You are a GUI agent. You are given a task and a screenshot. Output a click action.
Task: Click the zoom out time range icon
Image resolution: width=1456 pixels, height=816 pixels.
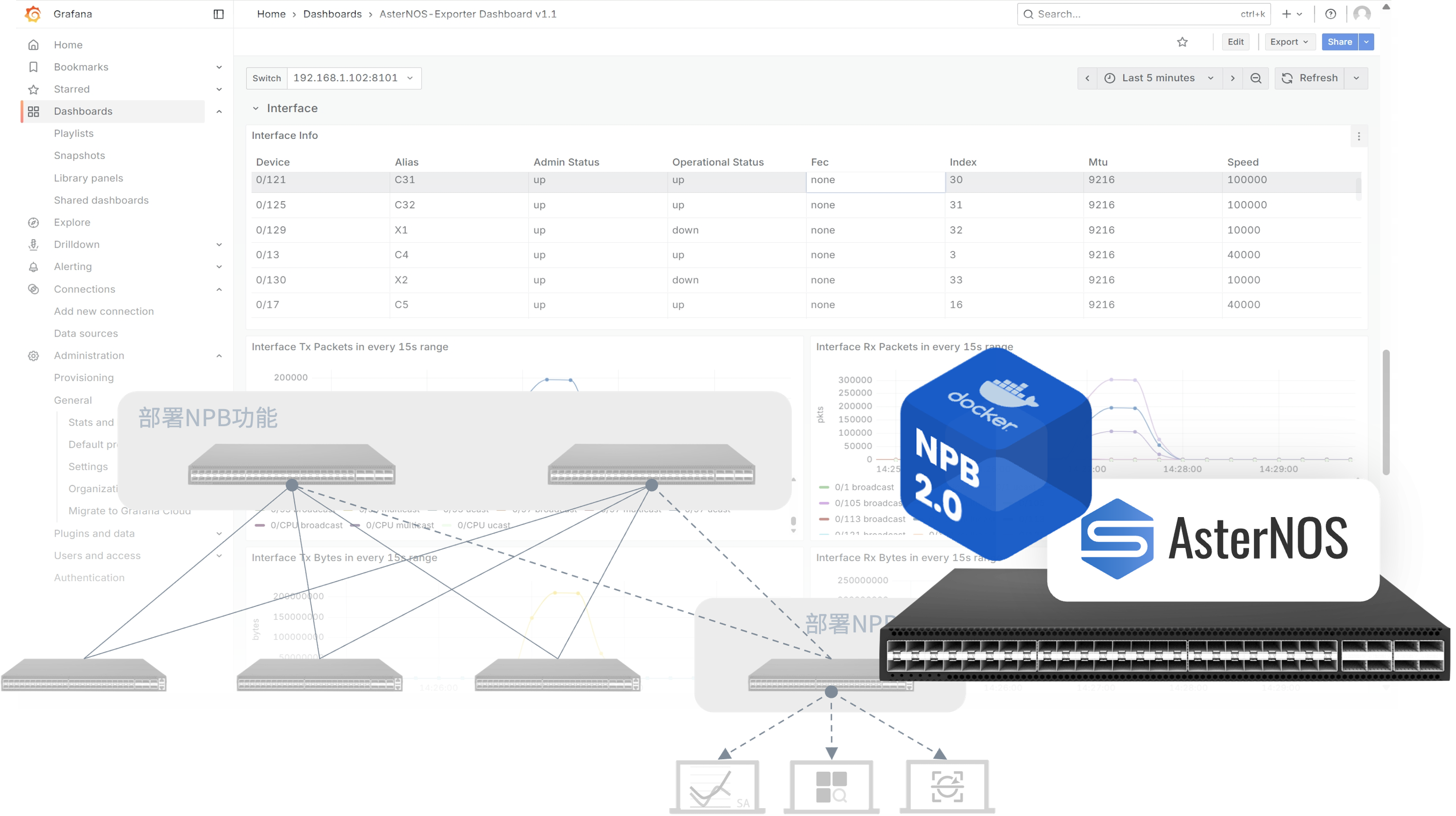(x=1255, y=78)
